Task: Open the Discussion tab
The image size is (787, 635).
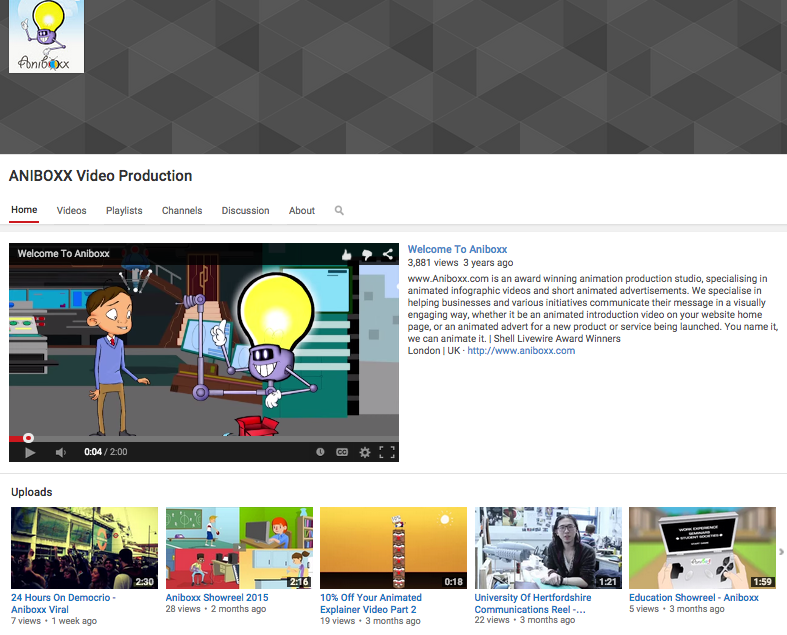Action: pyautogui.click(x=245, y=210)
